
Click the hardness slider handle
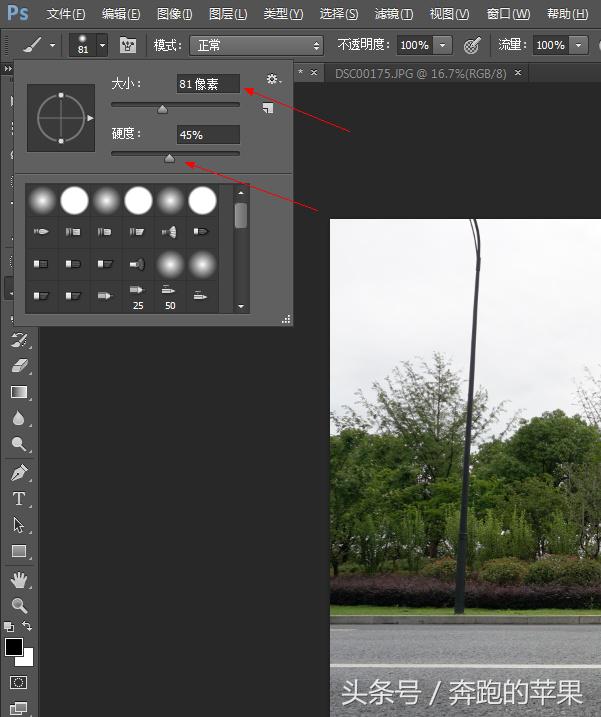tap(169, 158)
